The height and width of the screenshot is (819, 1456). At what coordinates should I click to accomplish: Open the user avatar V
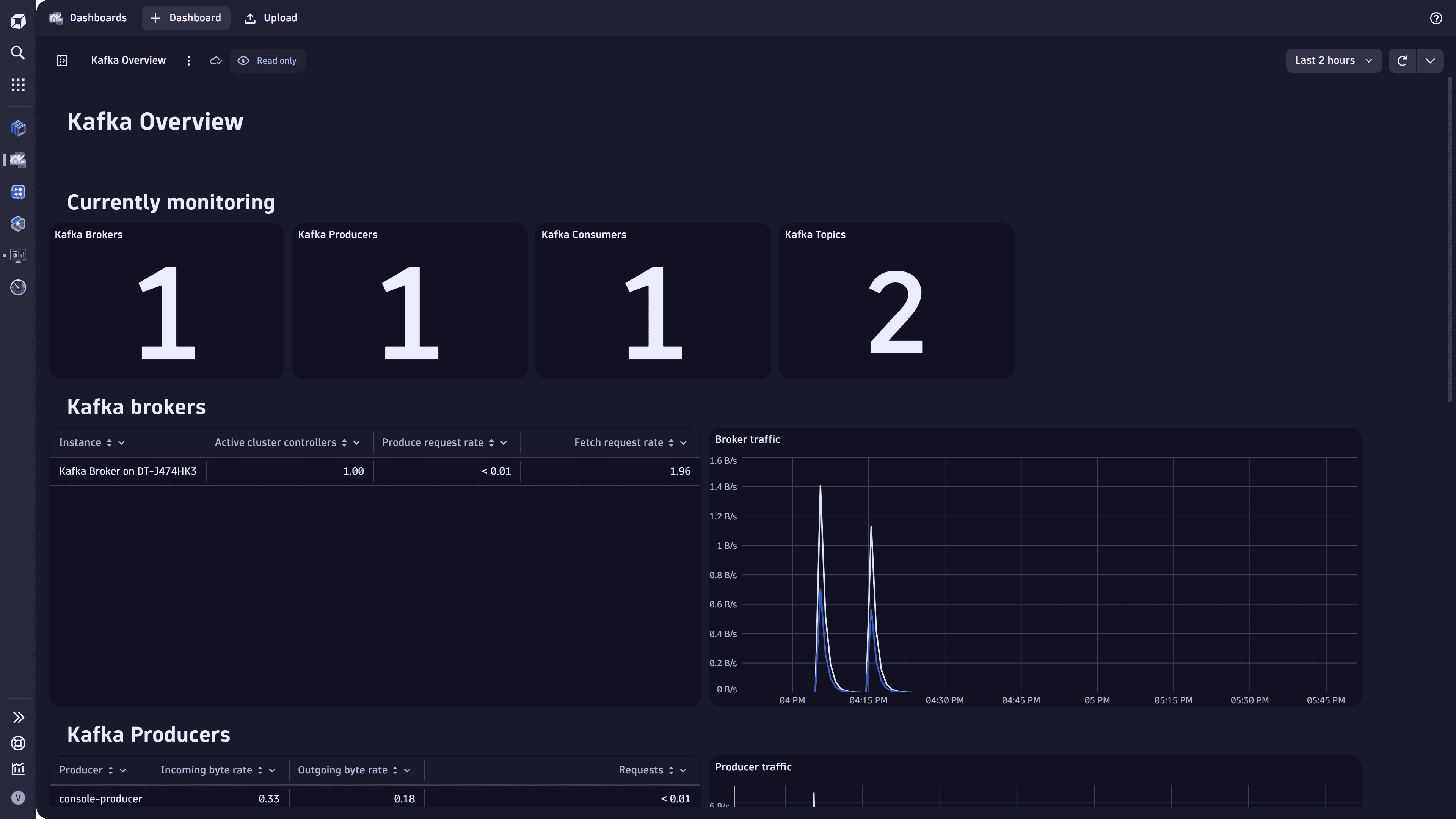[x=18, y=797]
